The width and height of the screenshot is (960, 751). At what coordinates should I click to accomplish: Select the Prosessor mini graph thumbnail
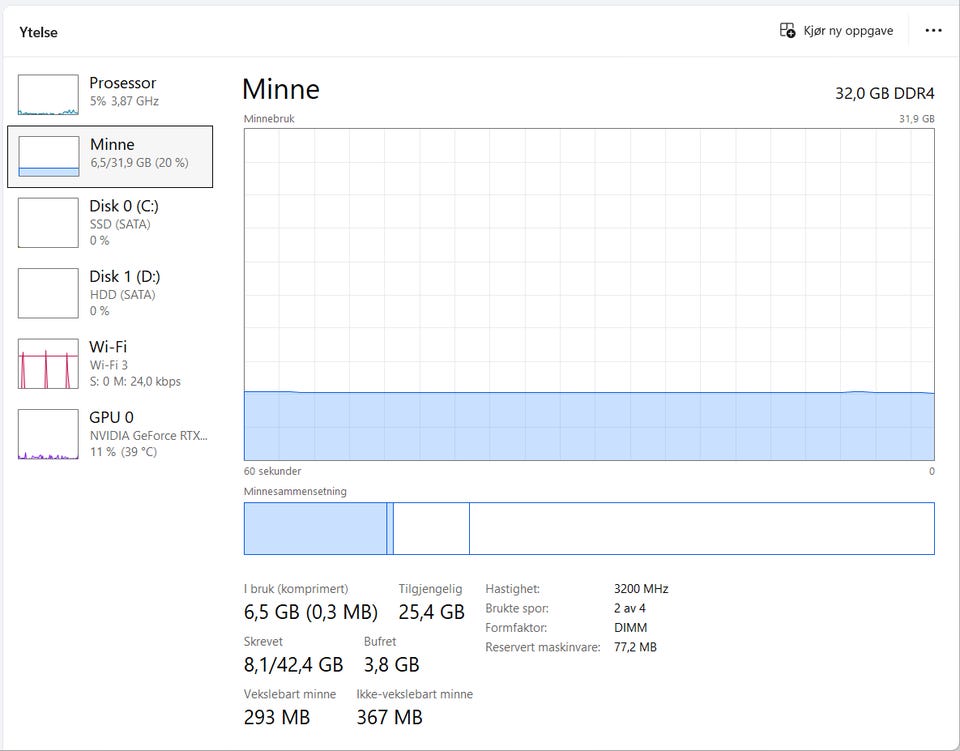(x=48, y=95)
